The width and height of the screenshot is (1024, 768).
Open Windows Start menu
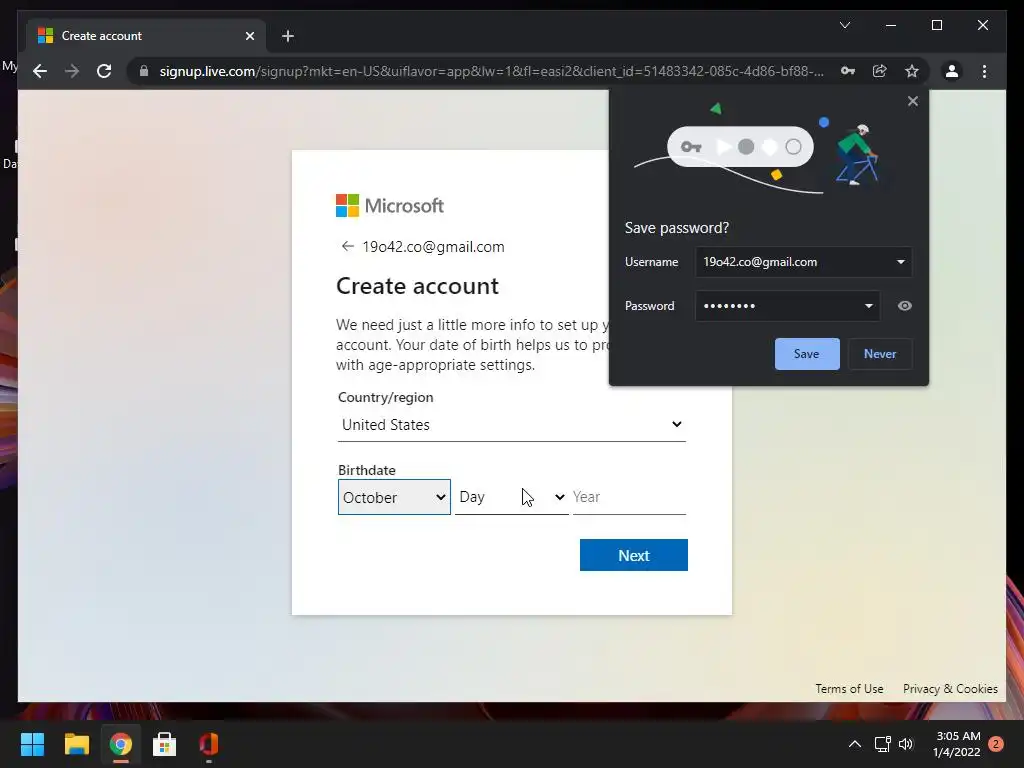(32, 744)
